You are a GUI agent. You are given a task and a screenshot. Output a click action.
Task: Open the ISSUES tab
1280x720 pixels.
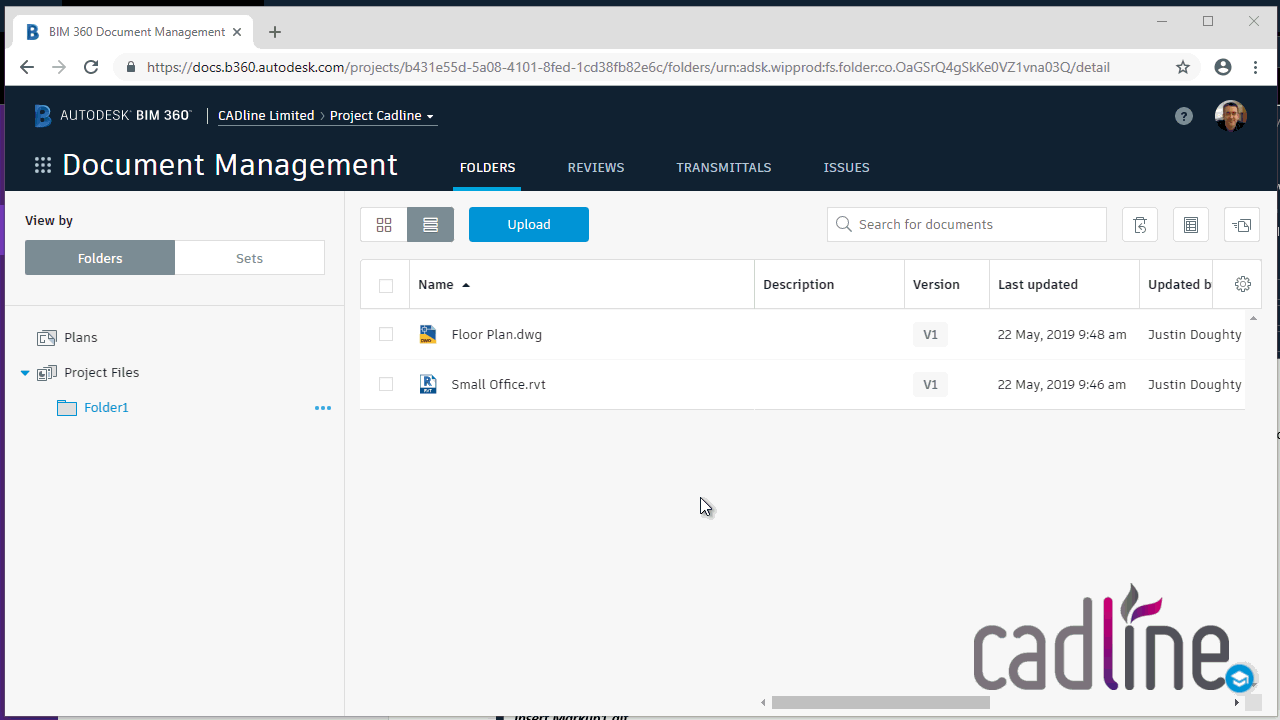point(847,168)
